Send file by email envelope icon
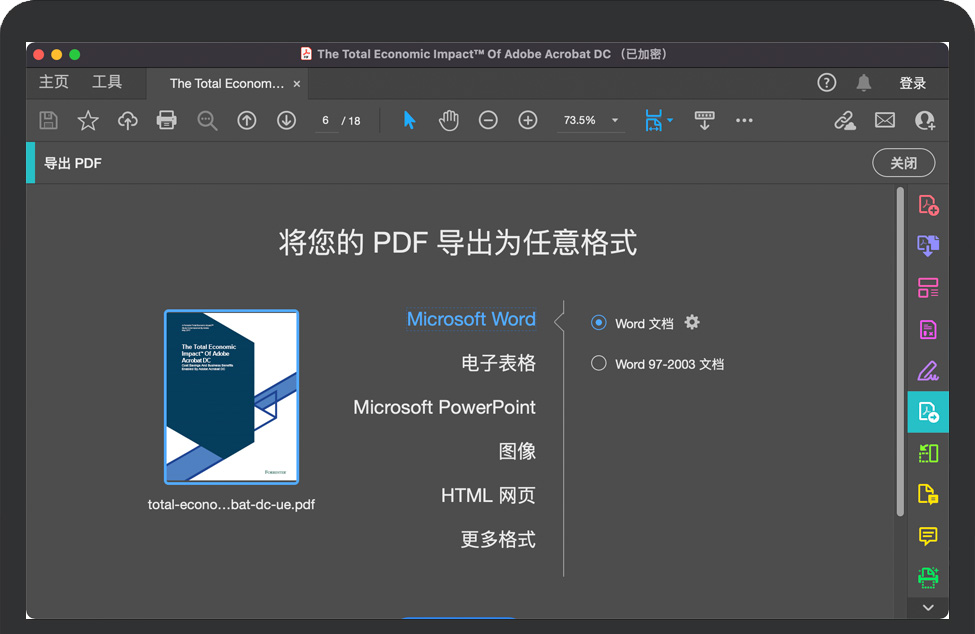 pos(885,120)
